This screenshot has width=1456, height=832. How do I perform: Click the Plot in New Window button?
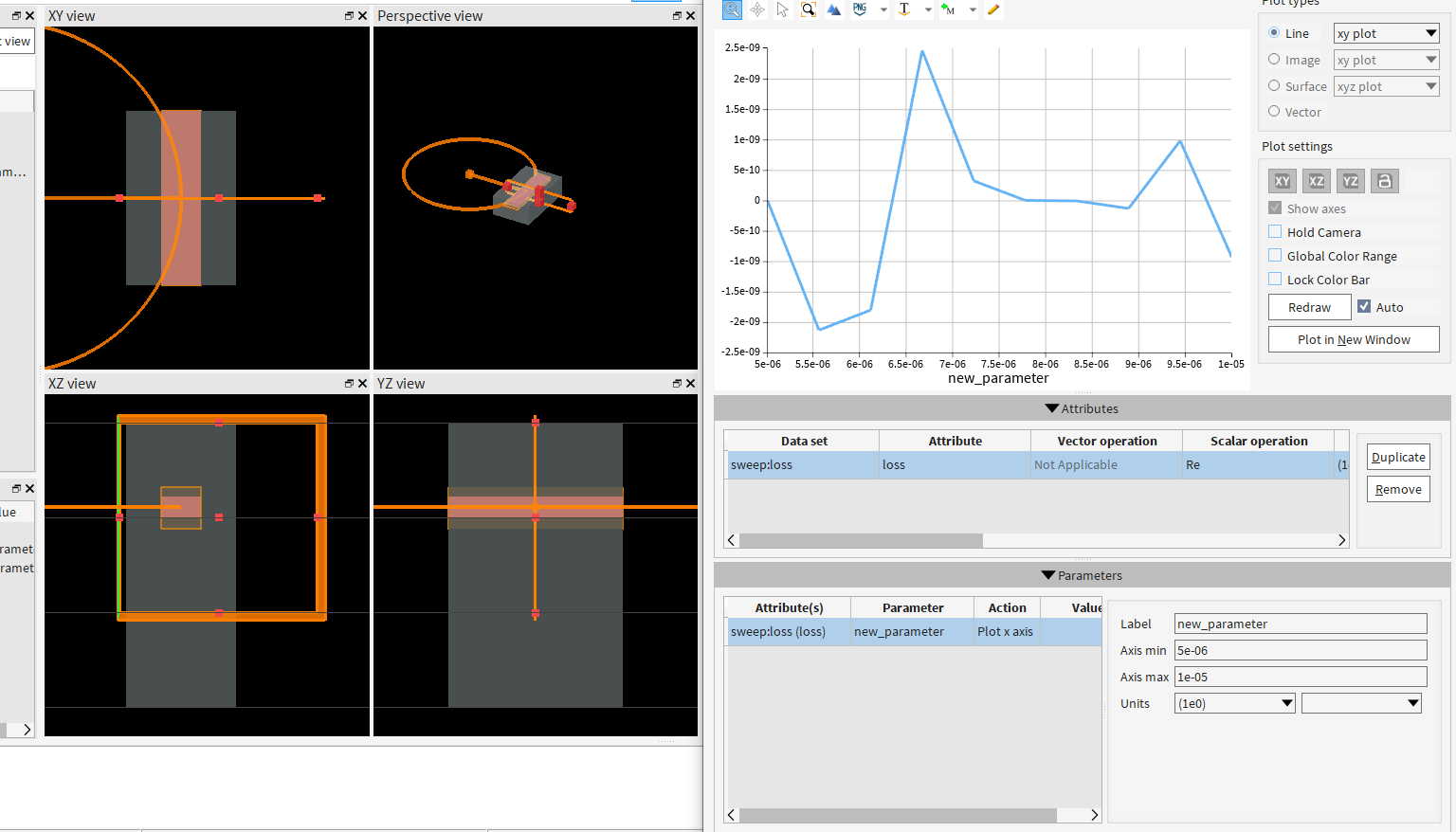point(1353,339)
